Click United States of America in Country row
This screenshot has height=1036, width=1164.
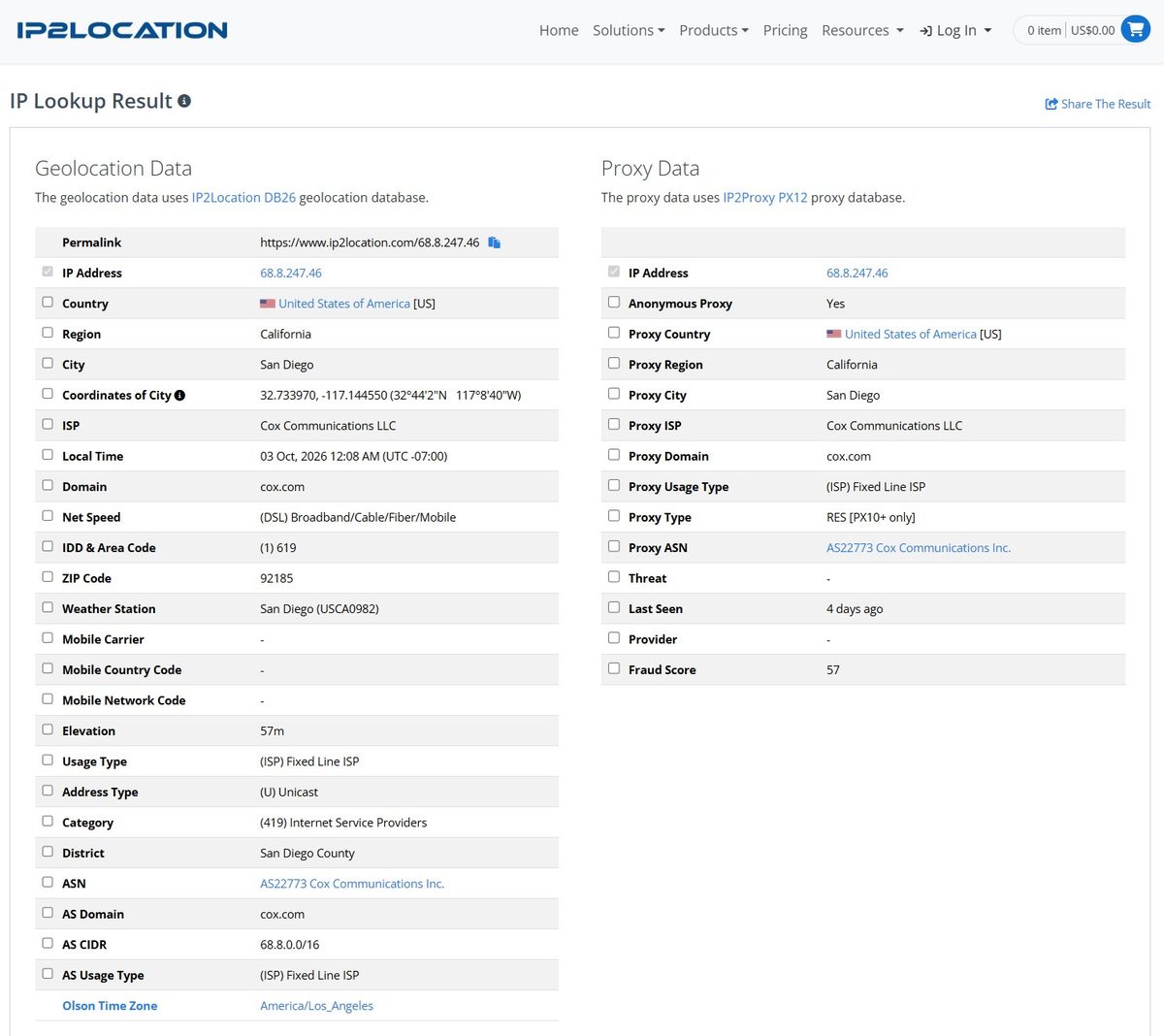[344, 304]
